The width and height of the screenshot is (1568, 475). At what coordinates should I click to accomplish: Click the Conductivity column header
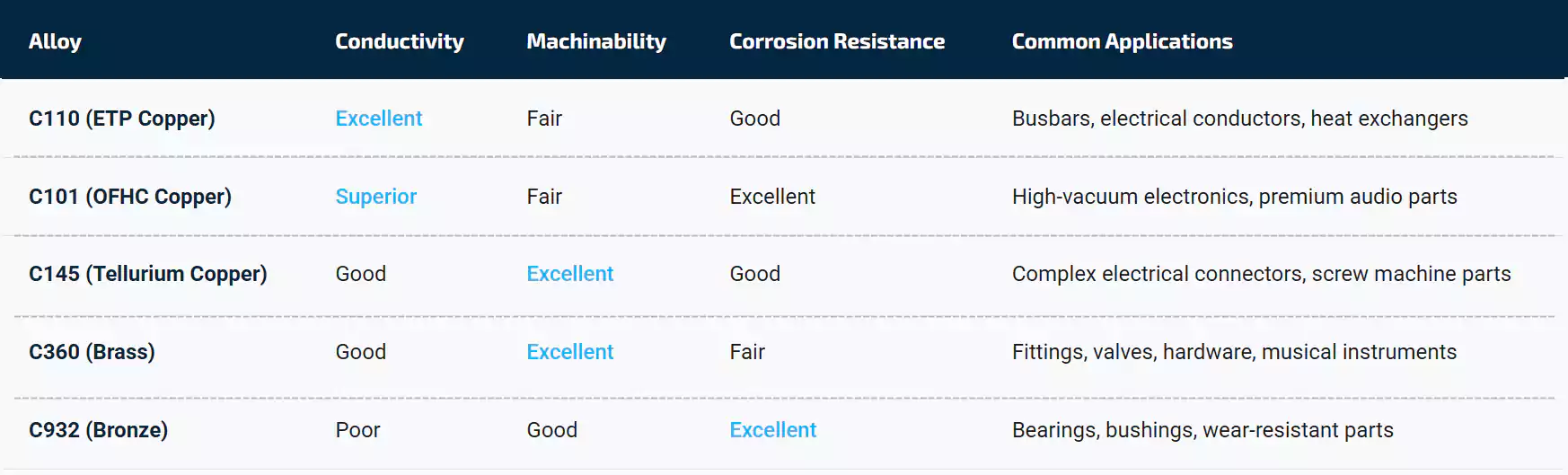400,41
